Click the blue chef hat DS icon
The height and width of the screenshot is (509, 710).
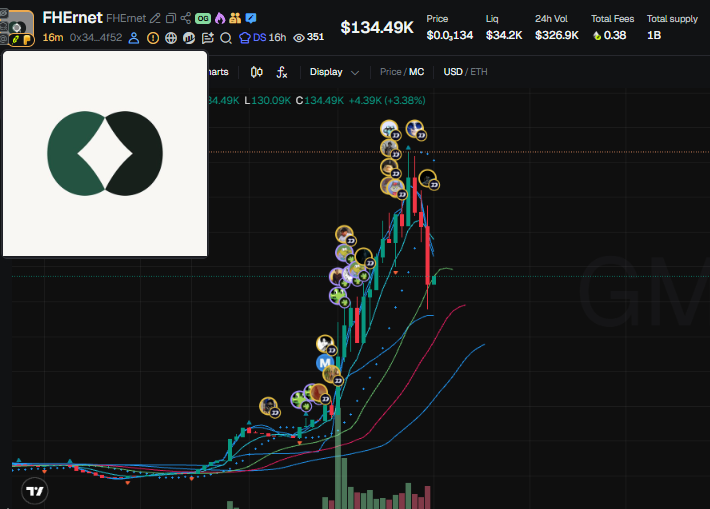click(x=245, y=38)
